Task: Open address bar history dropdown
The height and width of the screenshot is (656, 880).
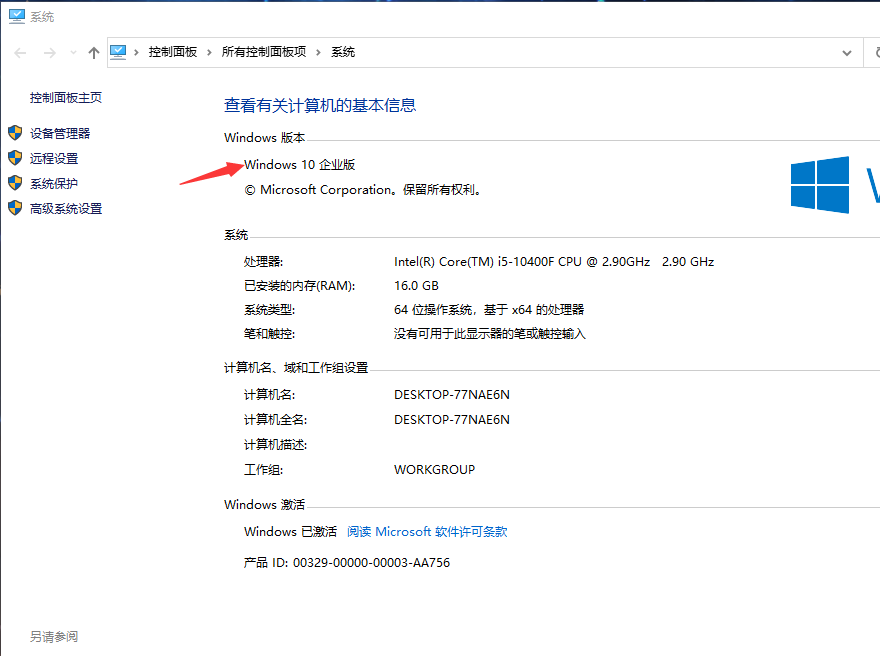Action: [x=847, y=53]
